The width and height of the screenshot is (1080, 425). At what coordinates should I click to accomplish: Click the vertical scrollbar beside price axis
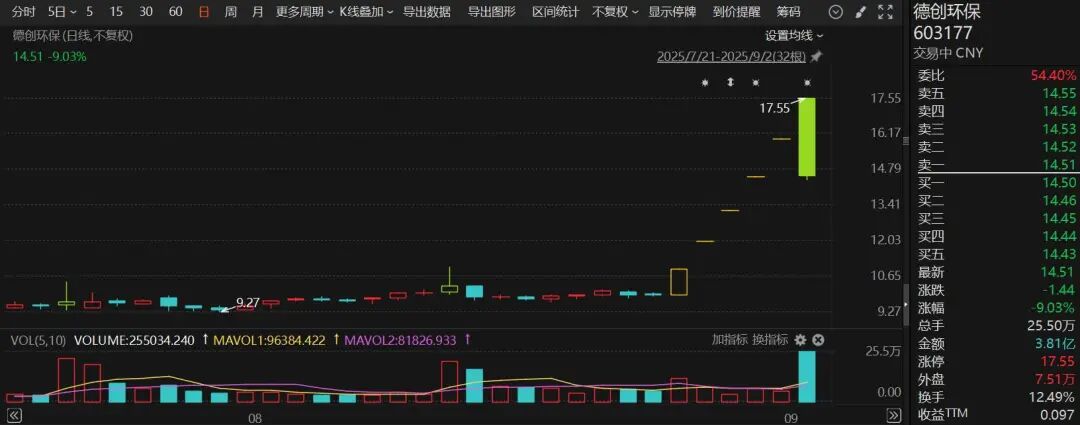pyautogui.click(x=906, y=303)
